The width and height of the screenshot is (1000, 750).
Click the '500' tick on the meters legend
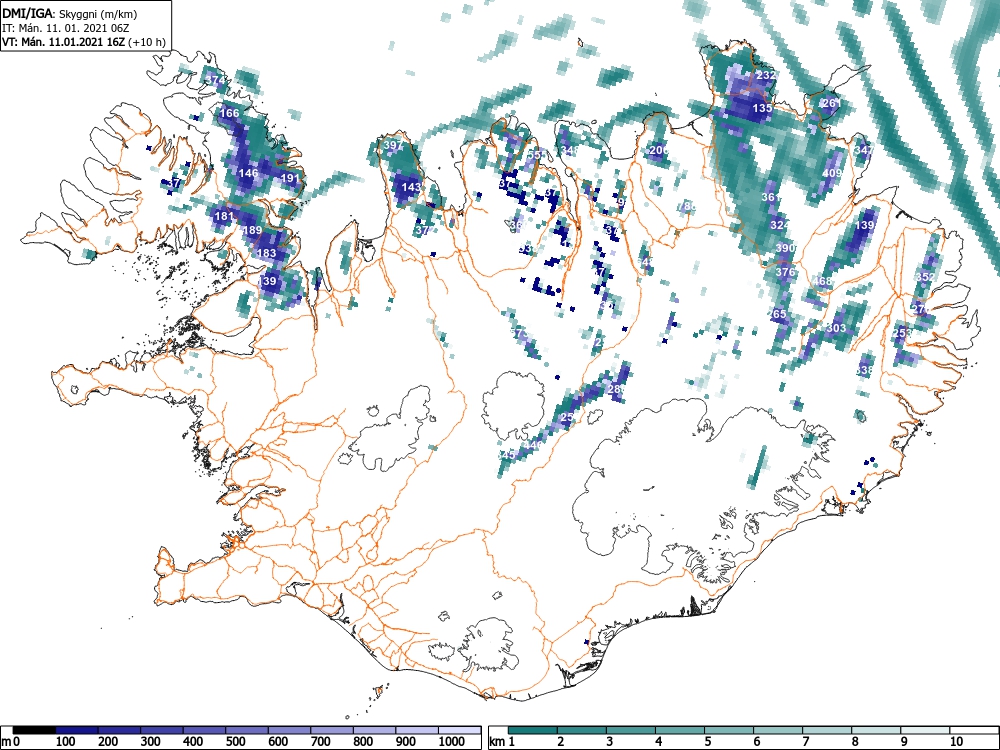click(x=236, y=742)
